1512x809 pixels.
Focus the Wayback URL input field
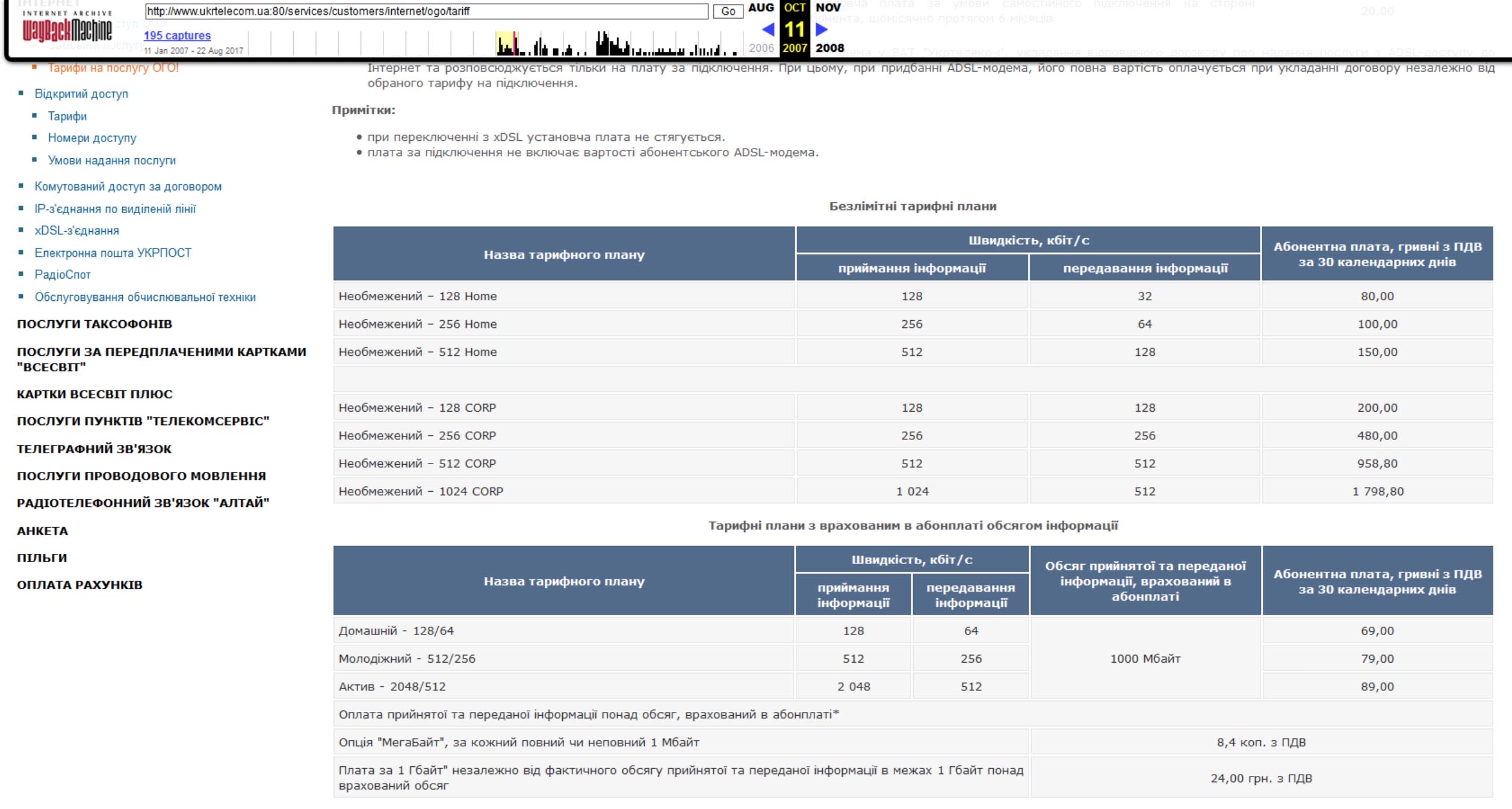pyautogui.click(x=426, y=11)
